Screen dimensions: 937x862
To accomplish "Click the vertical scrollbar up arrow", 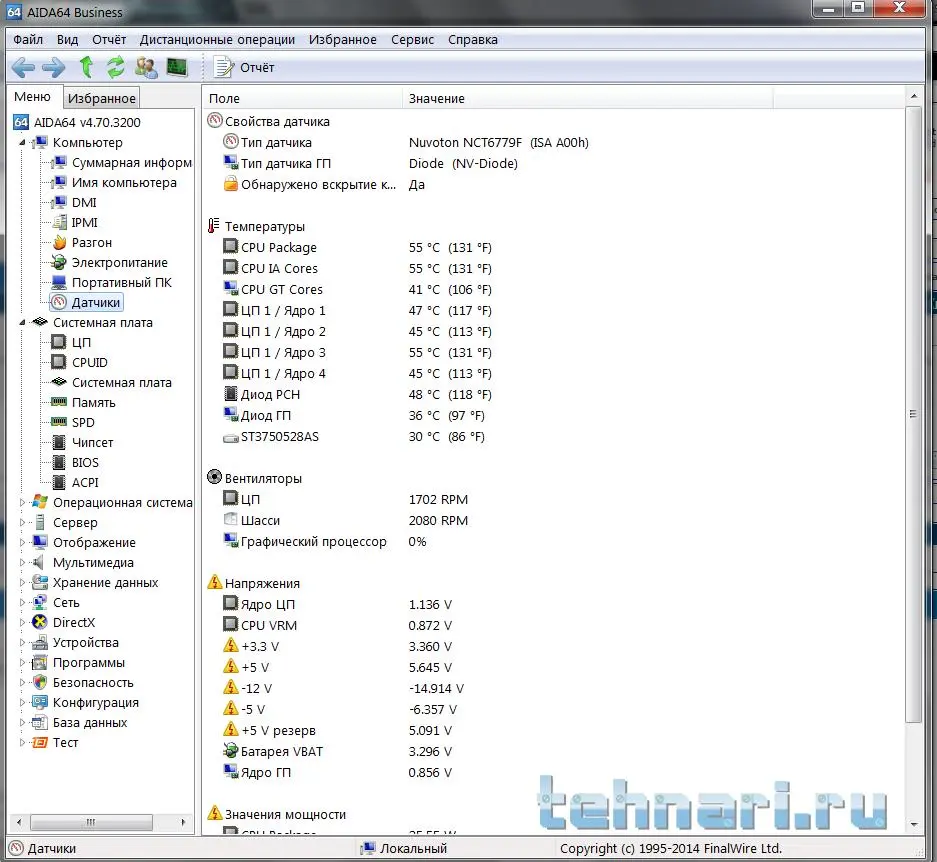I will coord(914,96).
